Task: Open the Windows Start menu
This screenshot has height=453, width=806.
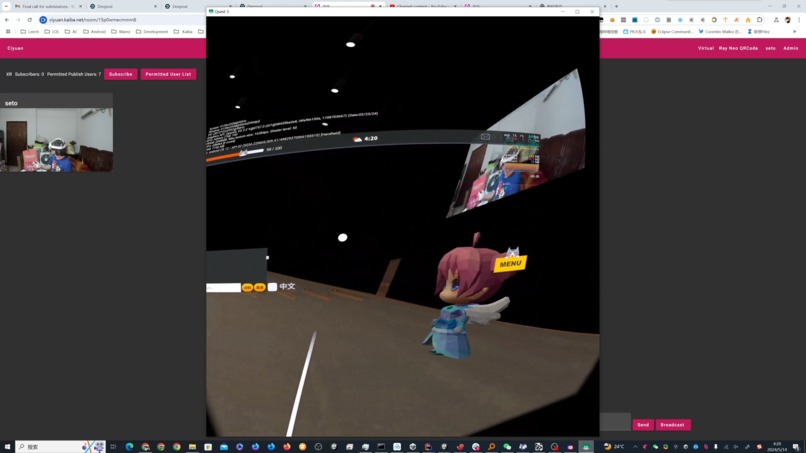Action: point(7,446)
